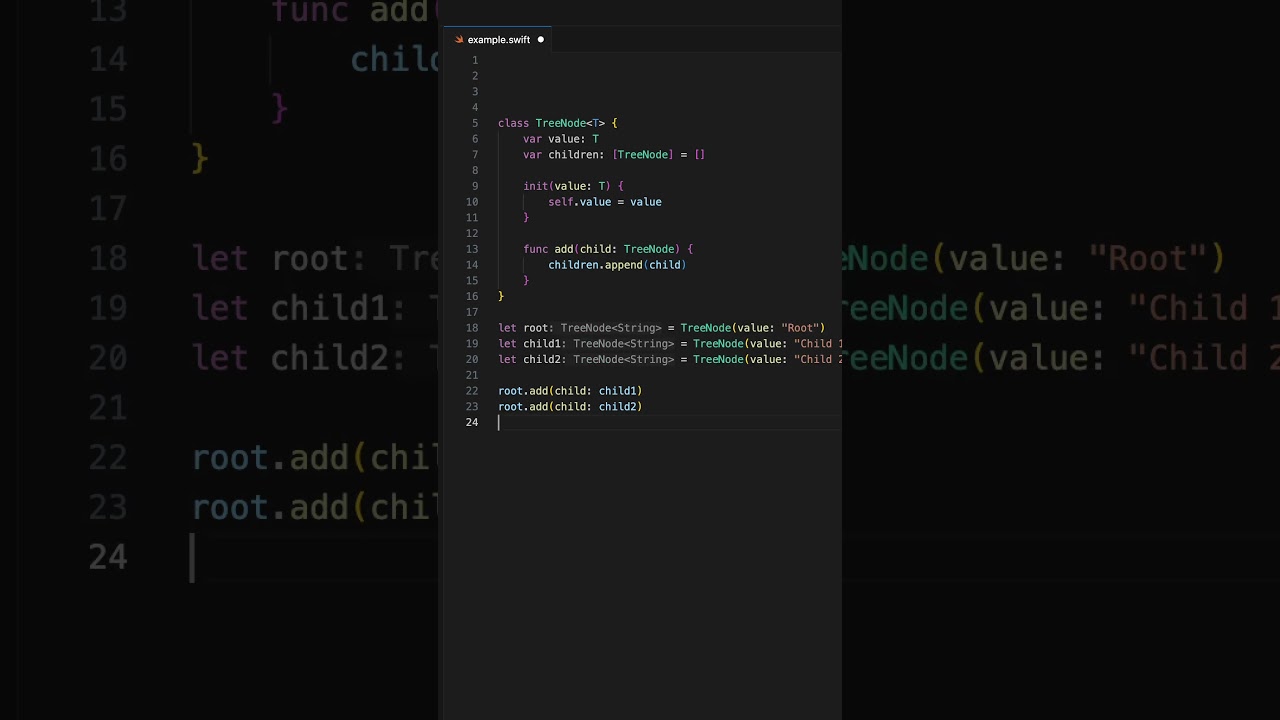Click gutter line number 1 in editor
This screenshot has width=1280, height=720.
(x=475, y=60)
